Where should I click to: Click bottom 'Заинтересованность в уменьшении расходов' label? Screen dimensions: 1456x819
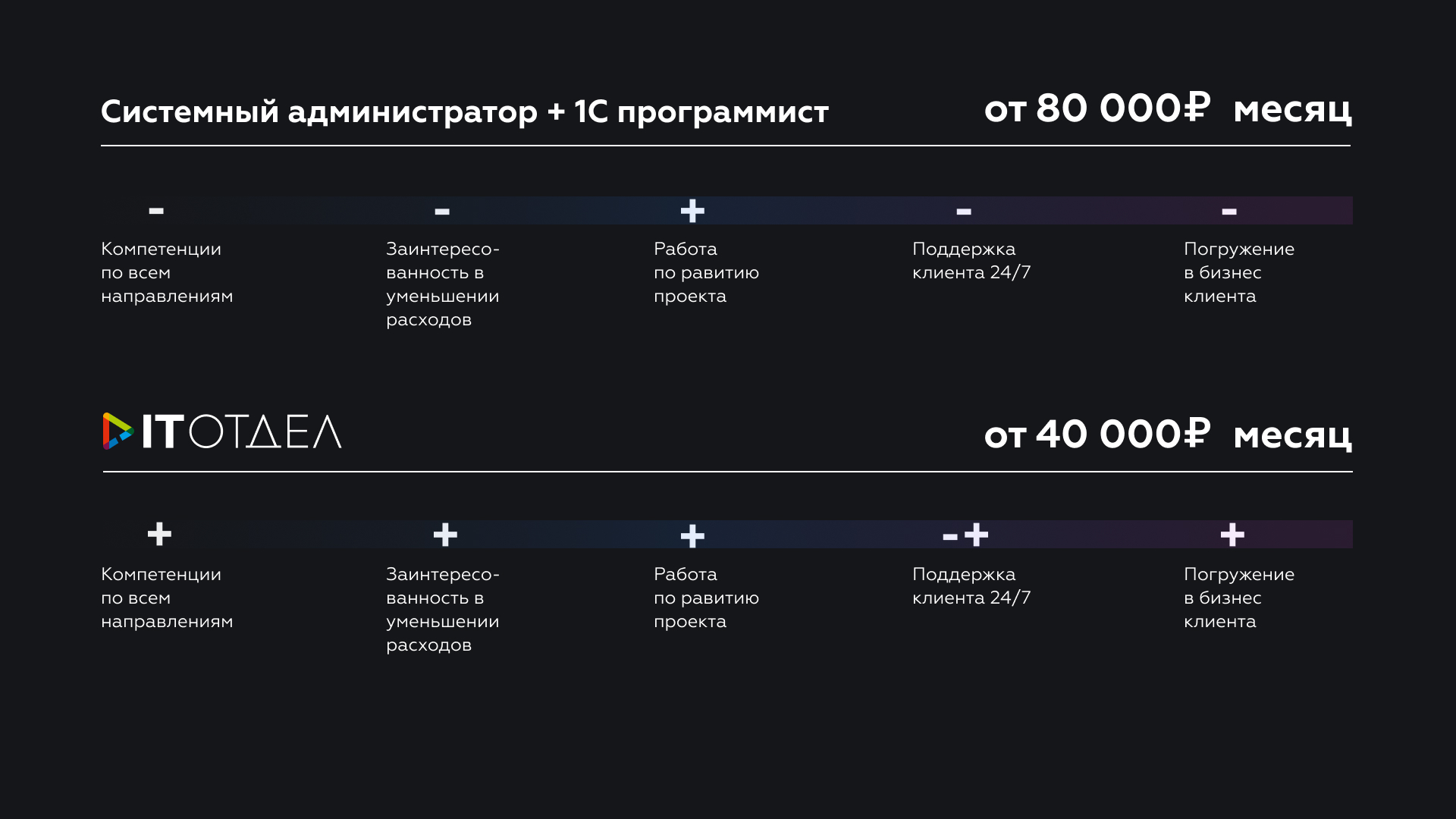click(443, 610)
